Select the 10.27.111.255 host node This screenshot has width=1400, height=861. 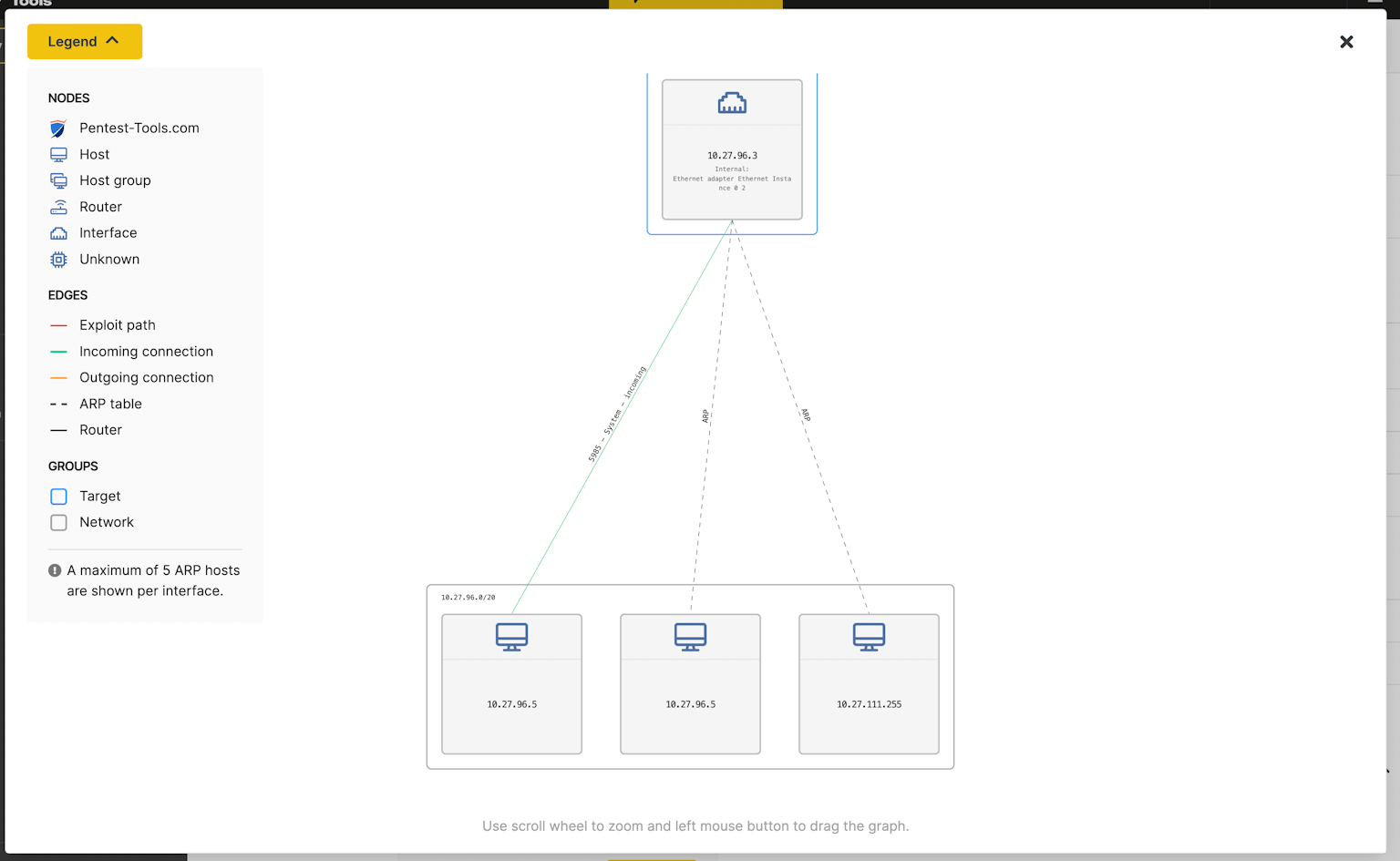click(x=869, y=684)
